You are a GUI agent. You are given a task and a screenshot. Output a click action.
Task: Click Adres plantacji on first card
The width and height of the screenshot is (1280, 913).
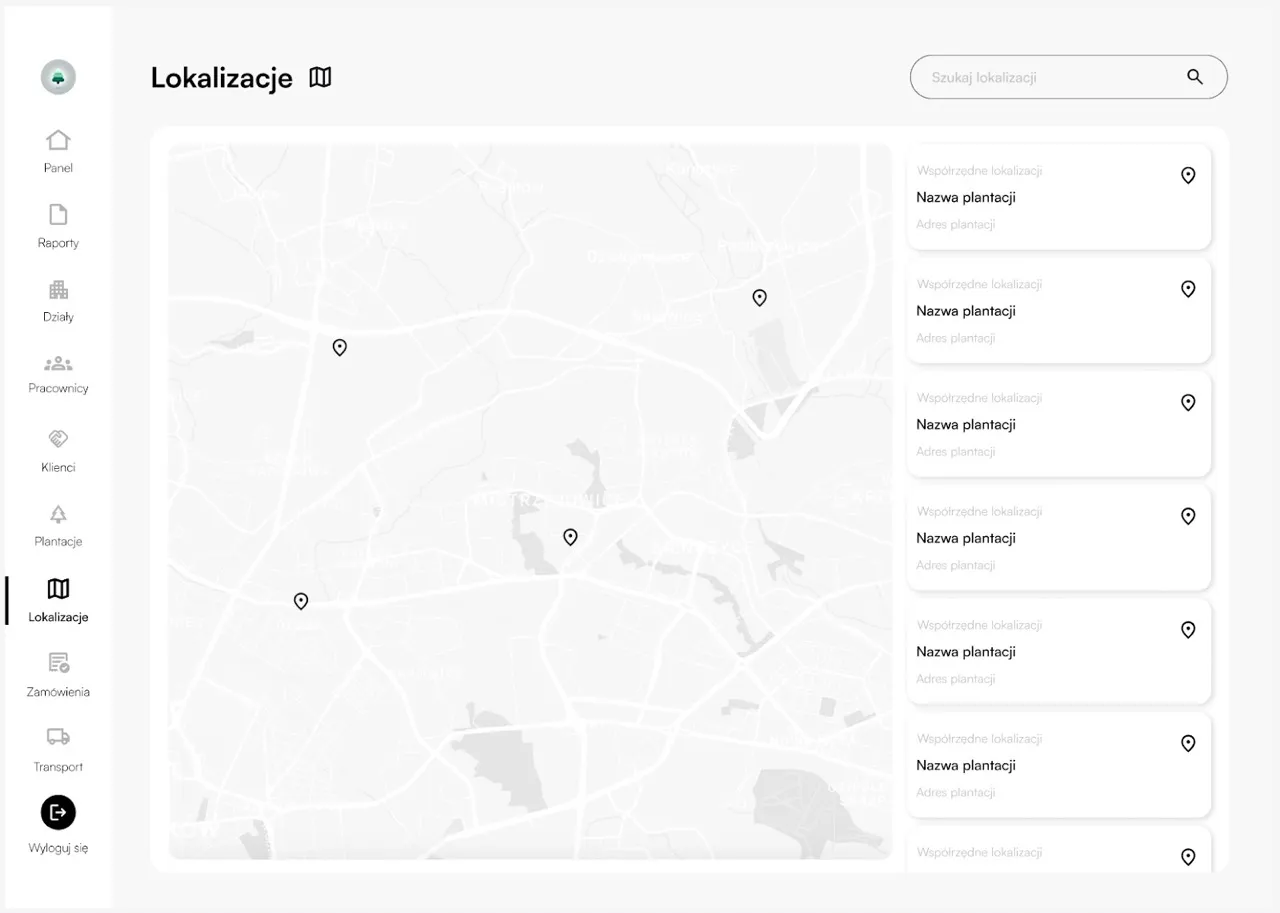click(x=956, y=225)
